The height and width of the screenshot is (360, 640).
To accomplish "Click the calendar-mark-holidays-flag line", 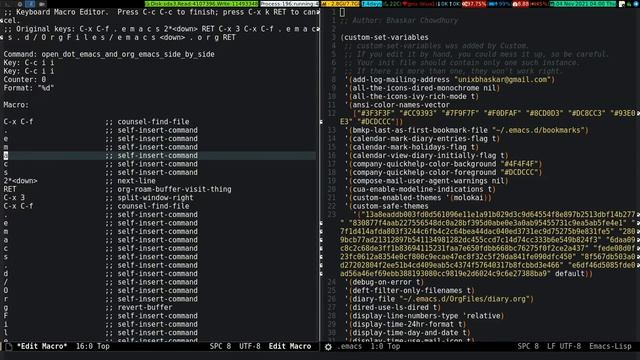I will coord(412,147).
